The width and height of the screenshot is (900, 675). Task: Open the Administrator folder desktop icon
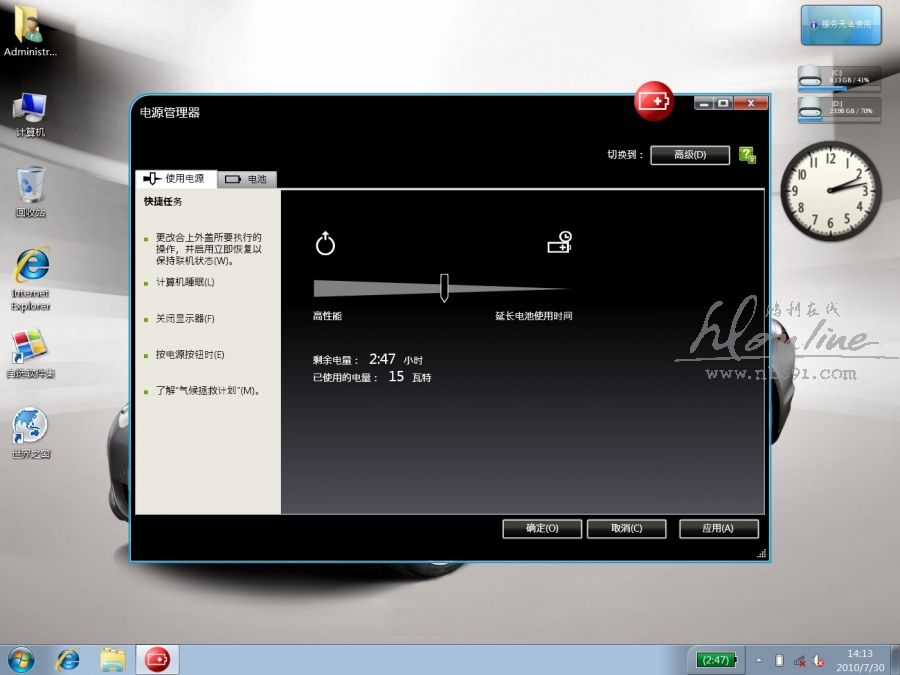(x=30, y=30)
